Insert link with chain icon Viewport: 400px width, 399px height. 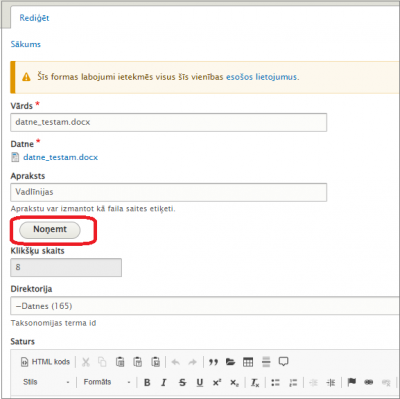point(369,382)
